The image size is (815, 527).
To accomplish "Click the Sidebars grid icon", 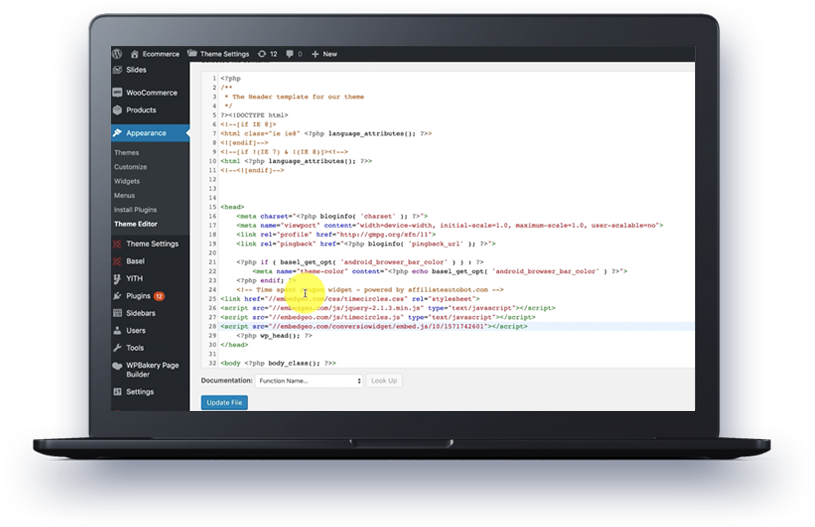I will point(117,313).
